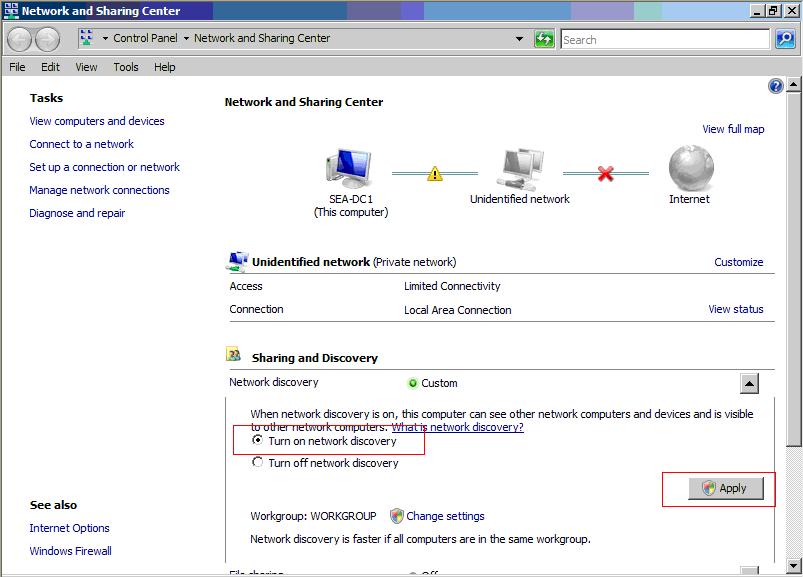The width and height of the screenshot is (803, 577).
Task: Open the Control Panel breadcrumb dropdown arrow
Action: tap(106, 39)
